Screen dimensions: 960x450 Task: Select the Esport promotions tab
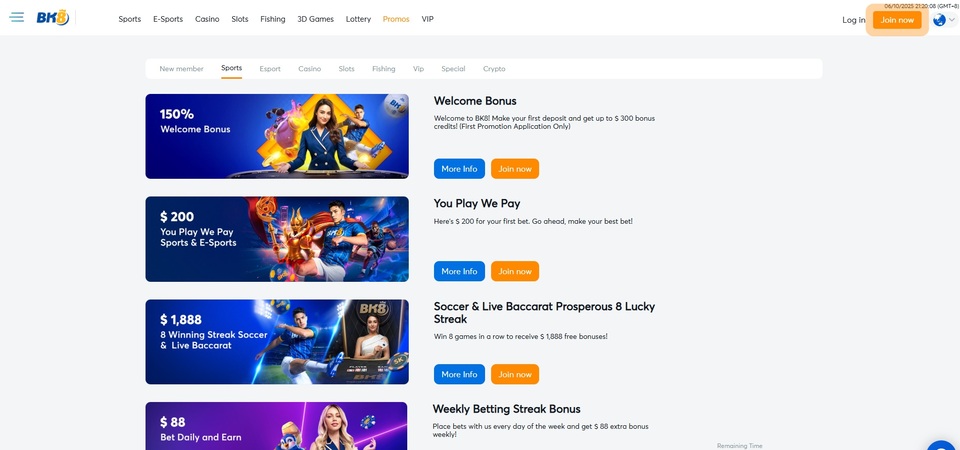coord(270,69)
